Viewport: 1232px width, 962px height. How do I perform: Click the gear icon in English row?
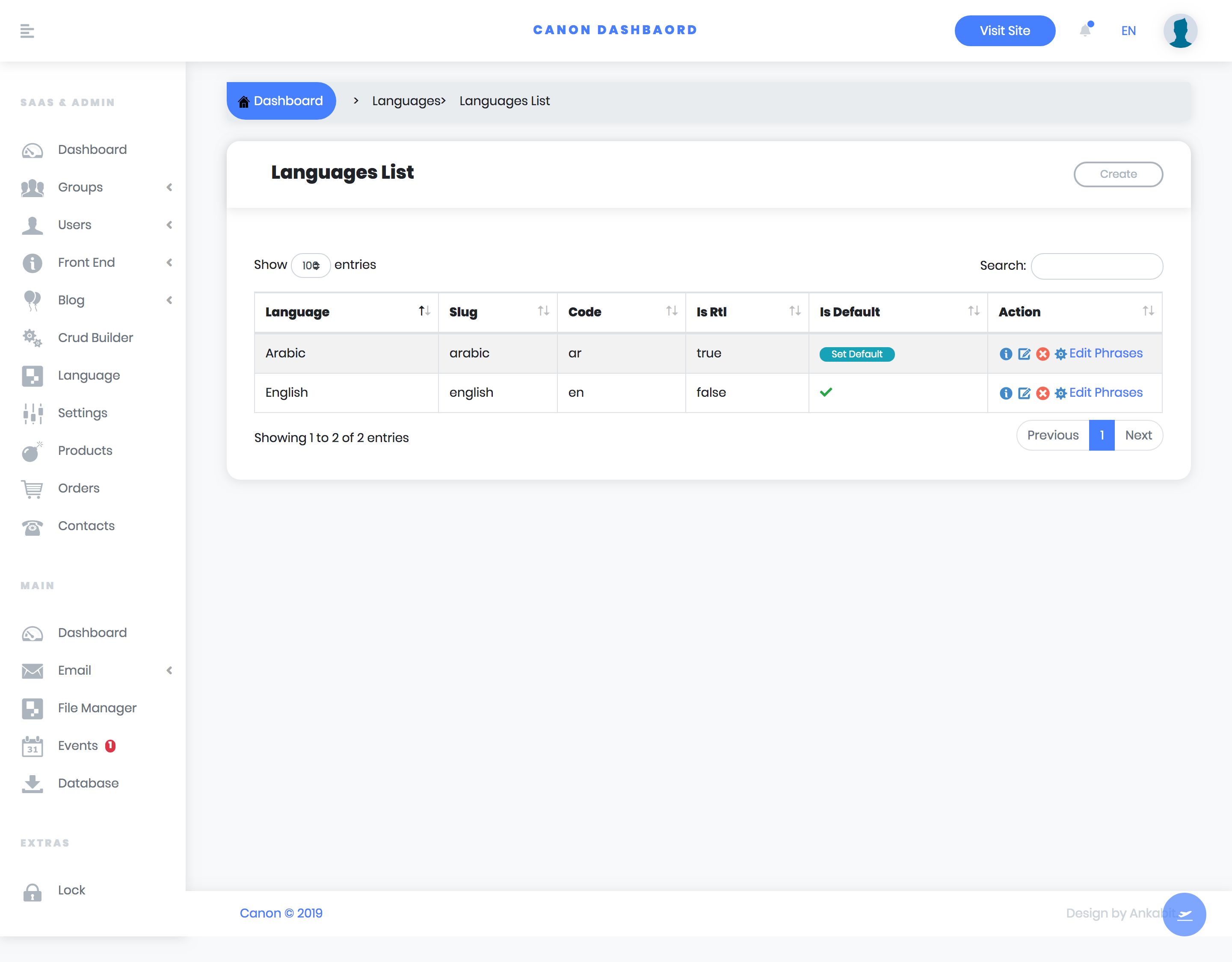click(x=1060, y=393)
